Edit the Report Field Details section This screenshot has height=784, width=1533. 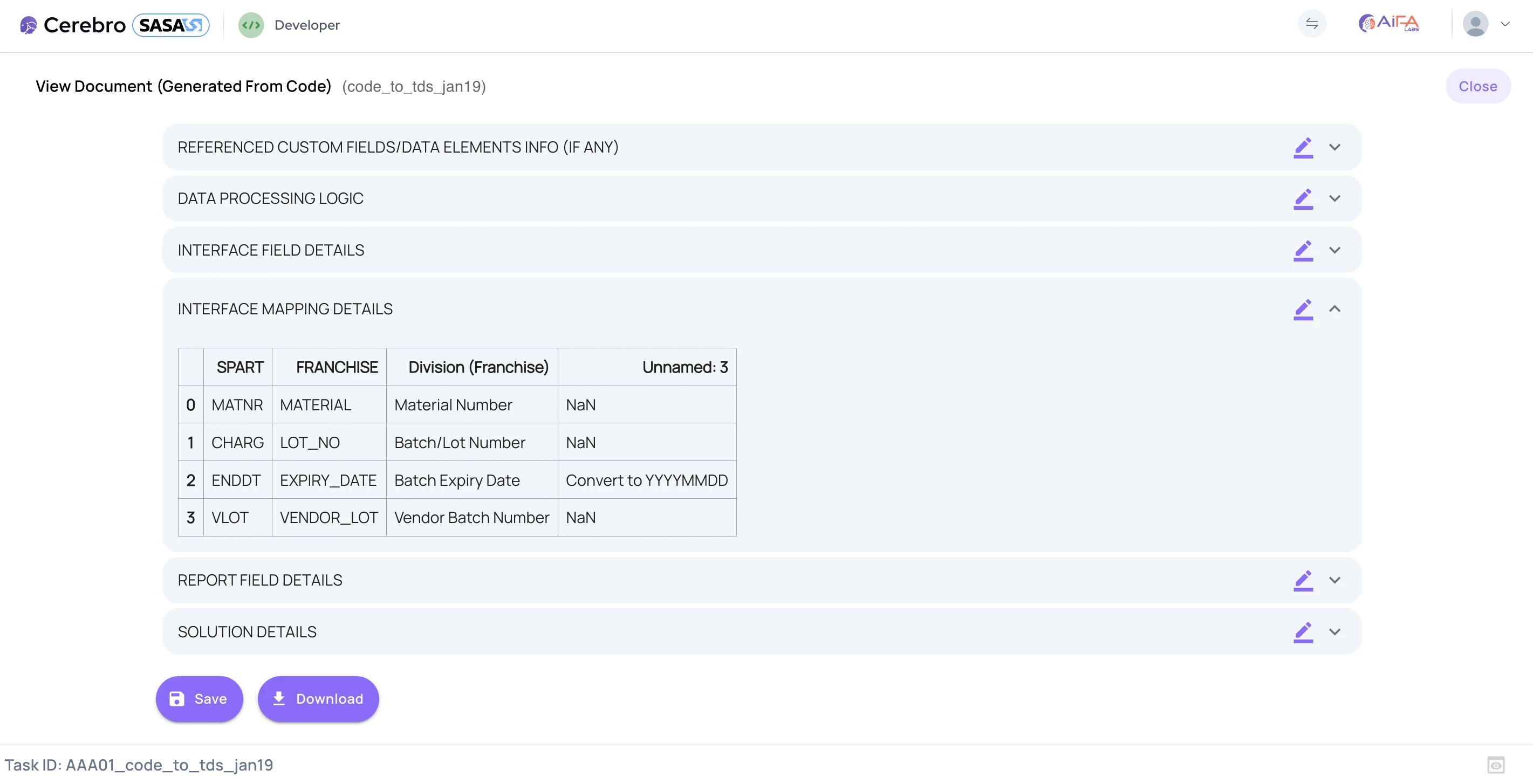(1303, 581)
